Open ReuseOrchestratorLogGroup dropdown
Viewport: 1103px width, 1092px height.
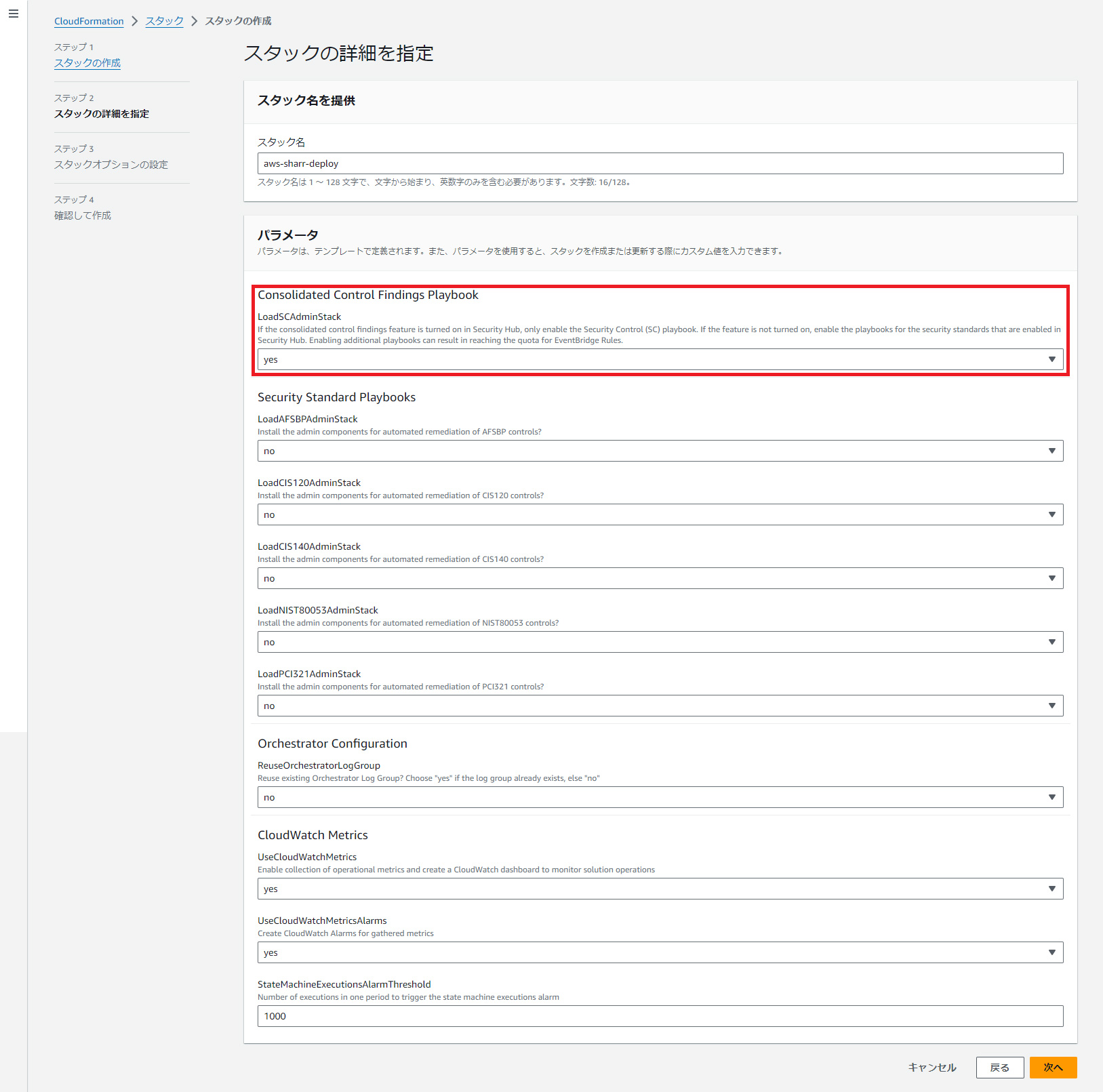(x=660, y=797)
